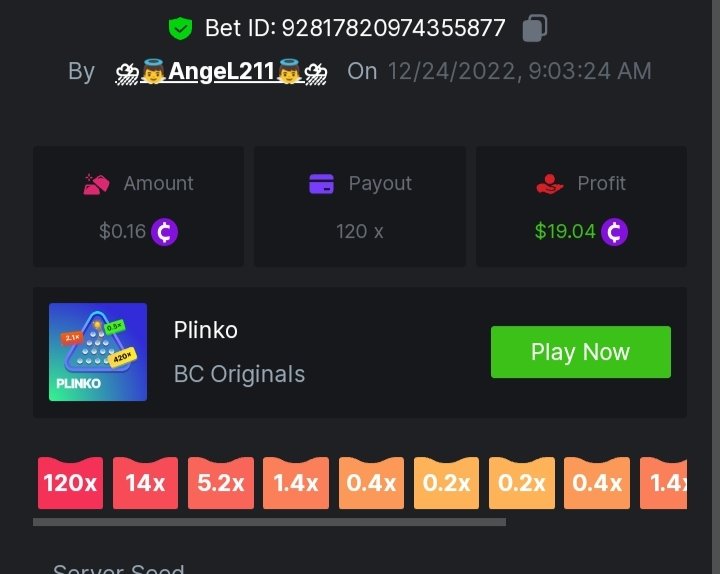Open the AngeL211 user profile link
720x574 pixels.
pyautogui.click(x=221, y=72)
